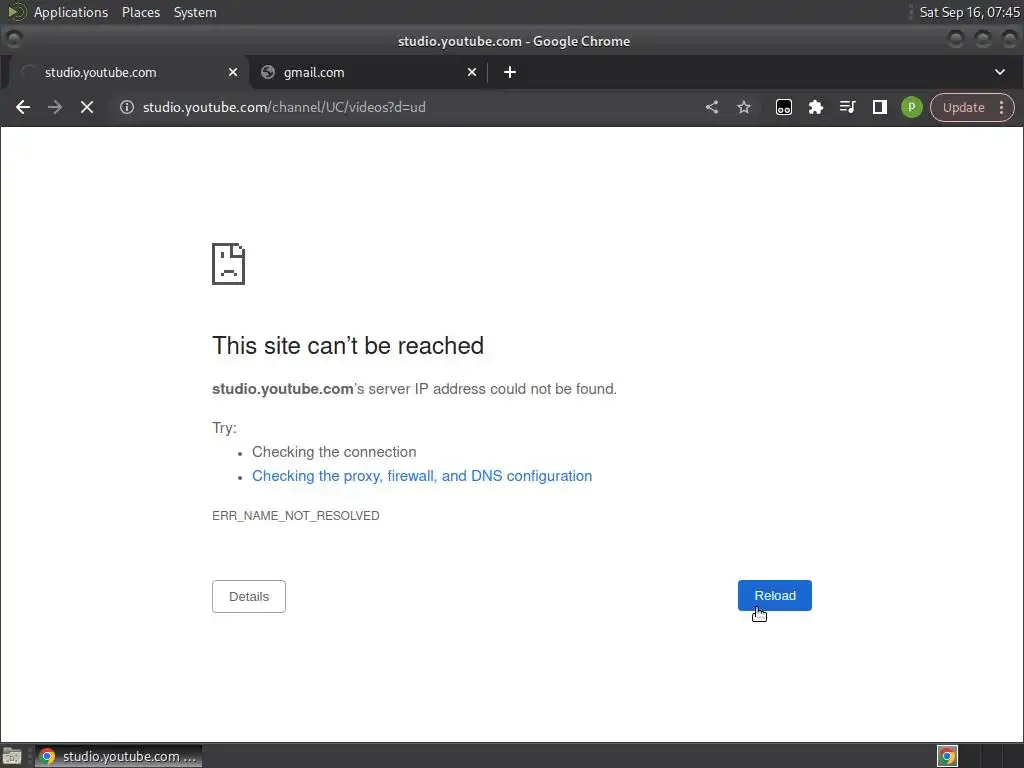This screenshot has width=1024, height=768.
Task: View site information icon in address bar
Action: click(127, 107)
